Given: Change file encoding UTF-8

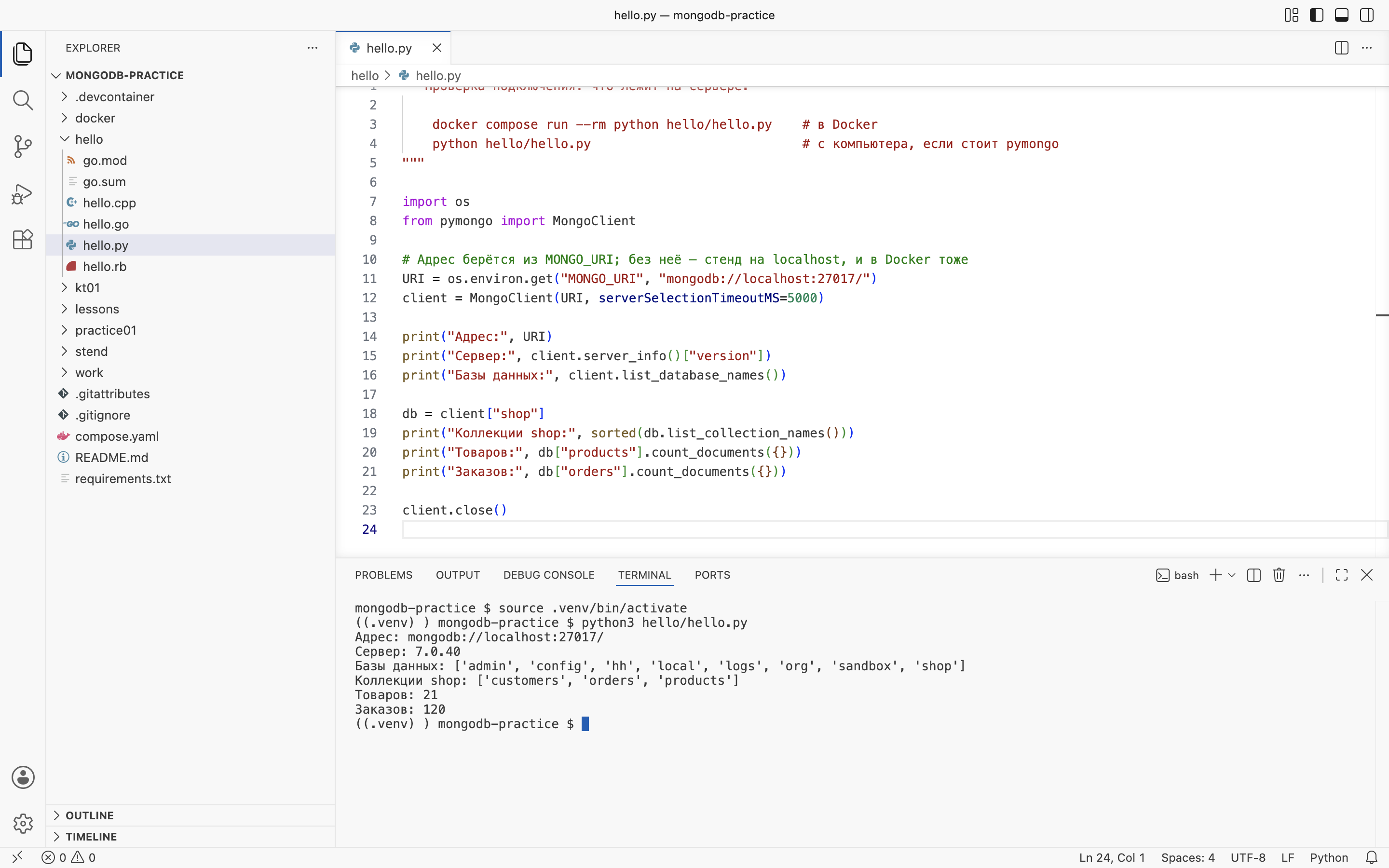Looking at the screenshot, I should [1248, 857].
